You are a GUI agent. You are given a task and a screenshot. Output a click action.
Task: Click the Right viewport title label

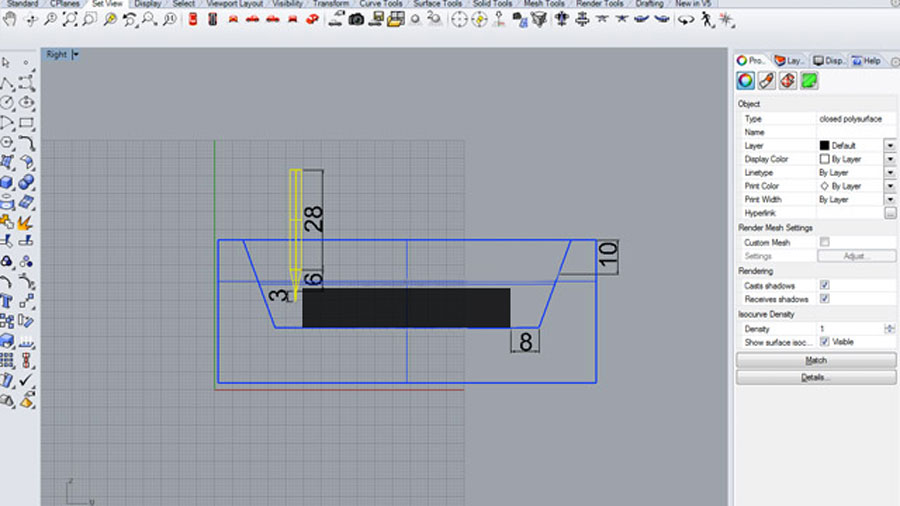(56, 55)
